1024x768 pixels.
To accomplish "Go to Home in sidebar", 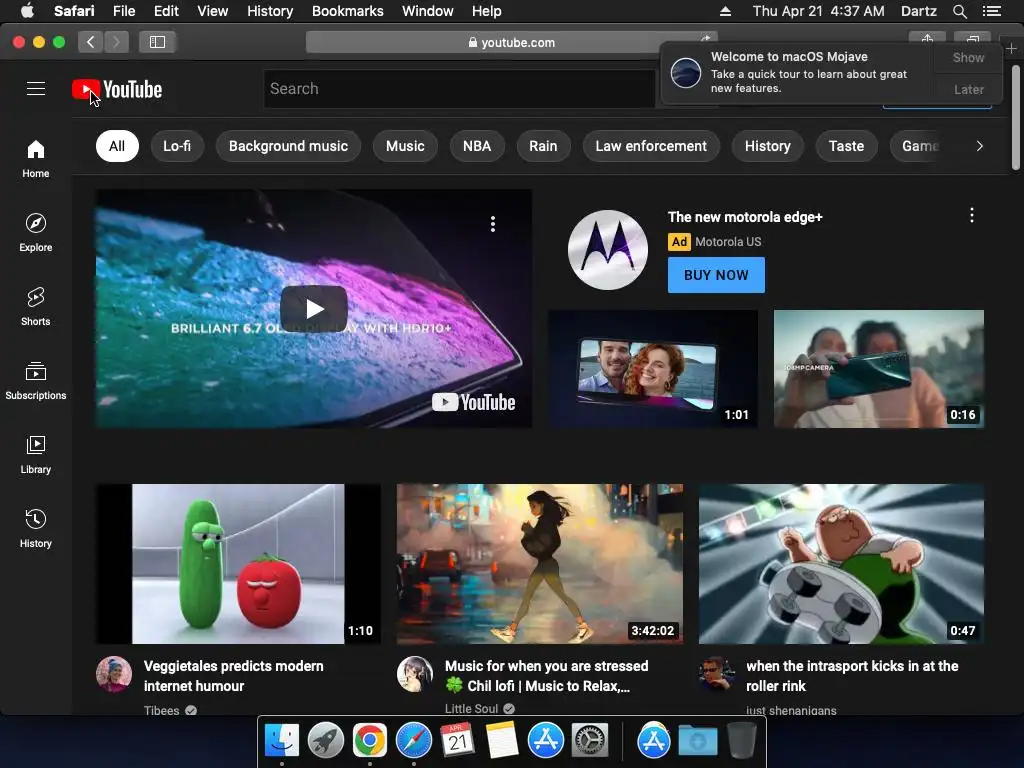I will (x=35, y=159).
